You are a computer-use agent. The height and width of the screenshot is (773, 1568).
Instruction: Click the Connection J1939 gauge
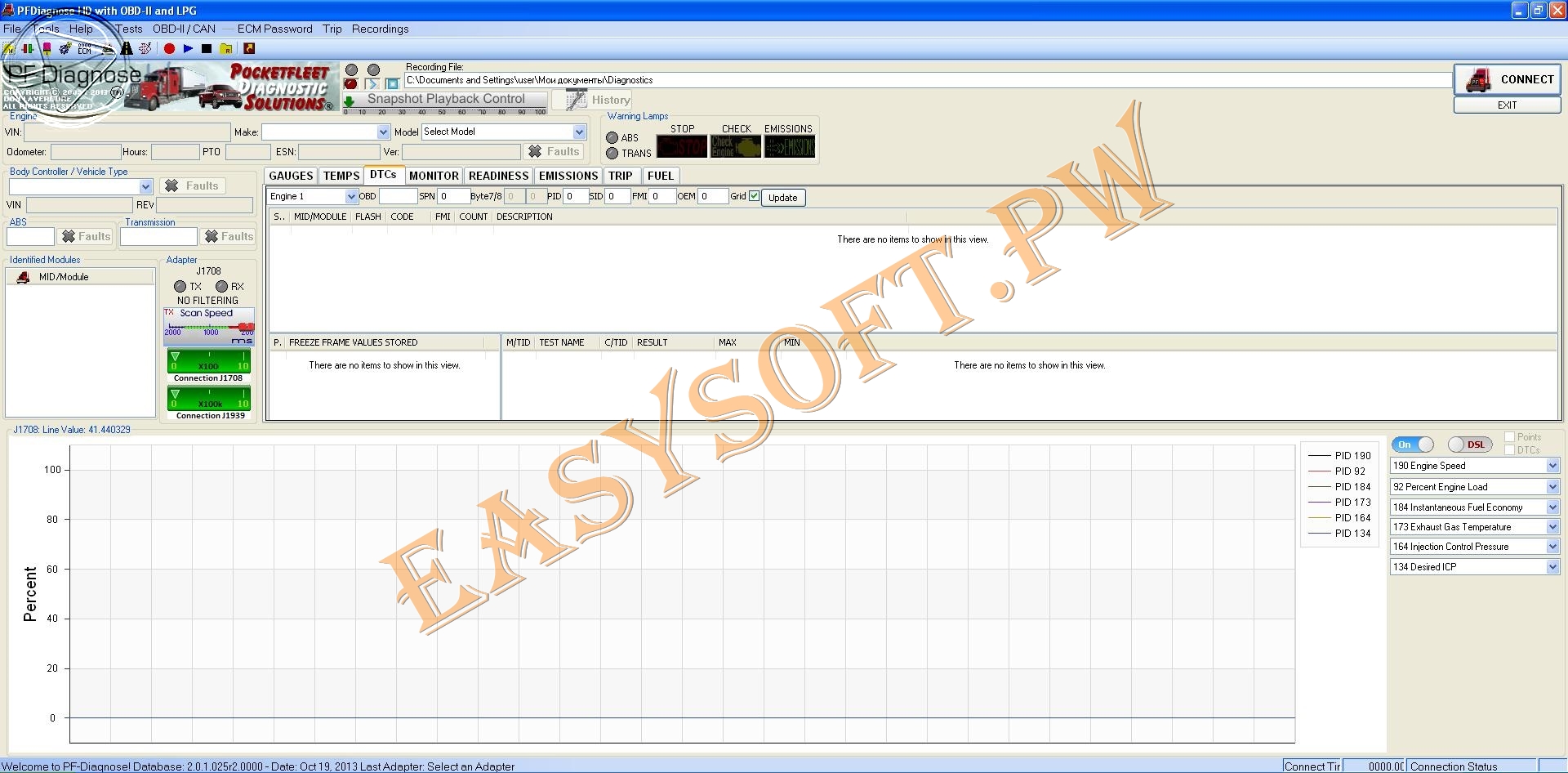(x=209, y=399)
